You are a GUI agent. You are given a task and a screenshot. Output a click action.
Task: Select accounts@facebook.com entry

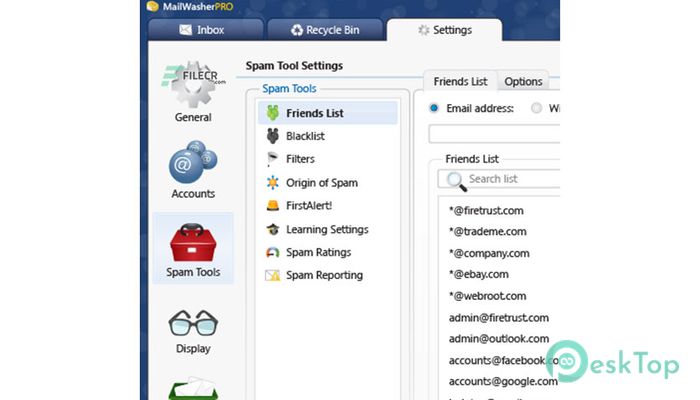(x=504, y=360)
